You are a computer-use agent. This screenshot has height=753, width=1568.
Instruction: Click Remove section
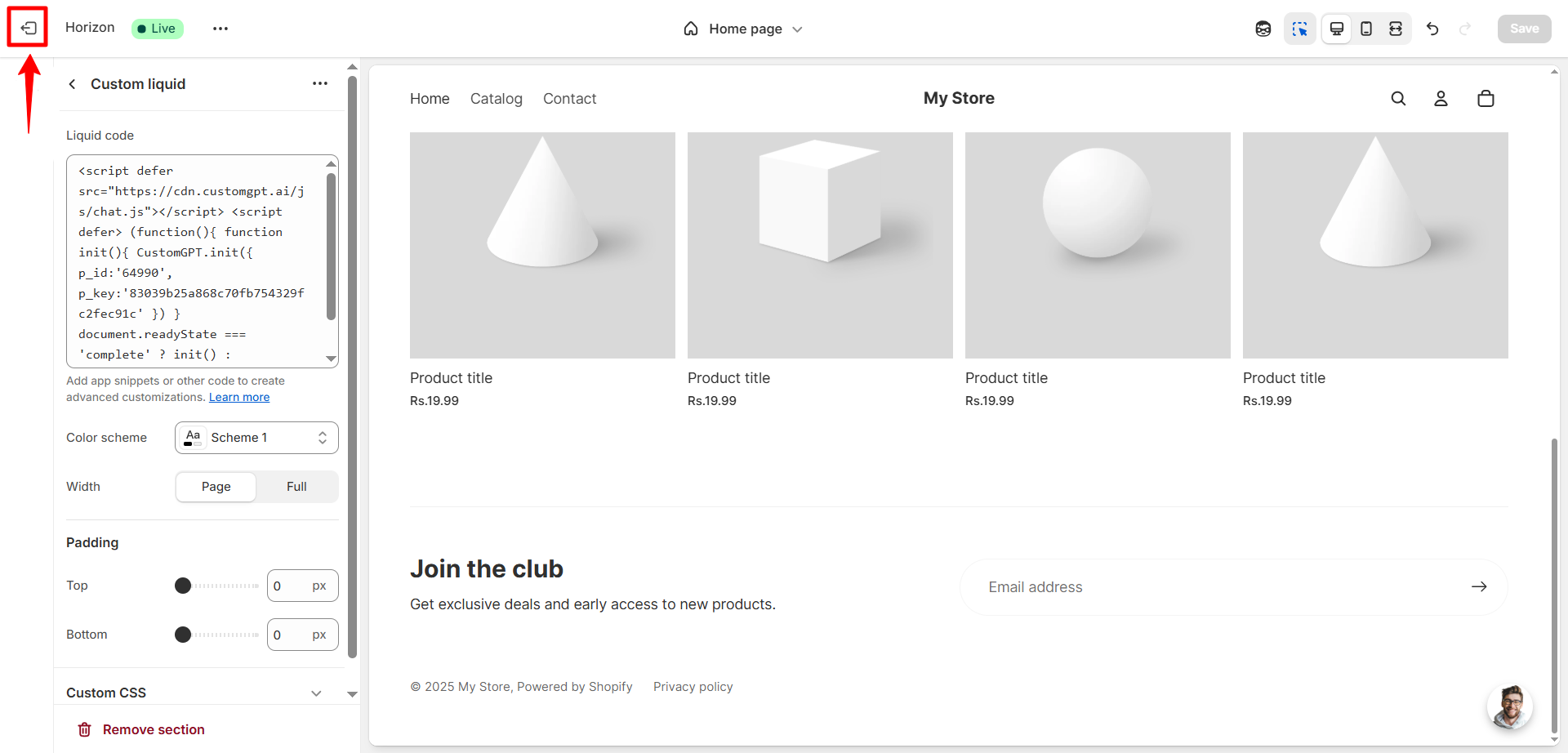point(140,729)
